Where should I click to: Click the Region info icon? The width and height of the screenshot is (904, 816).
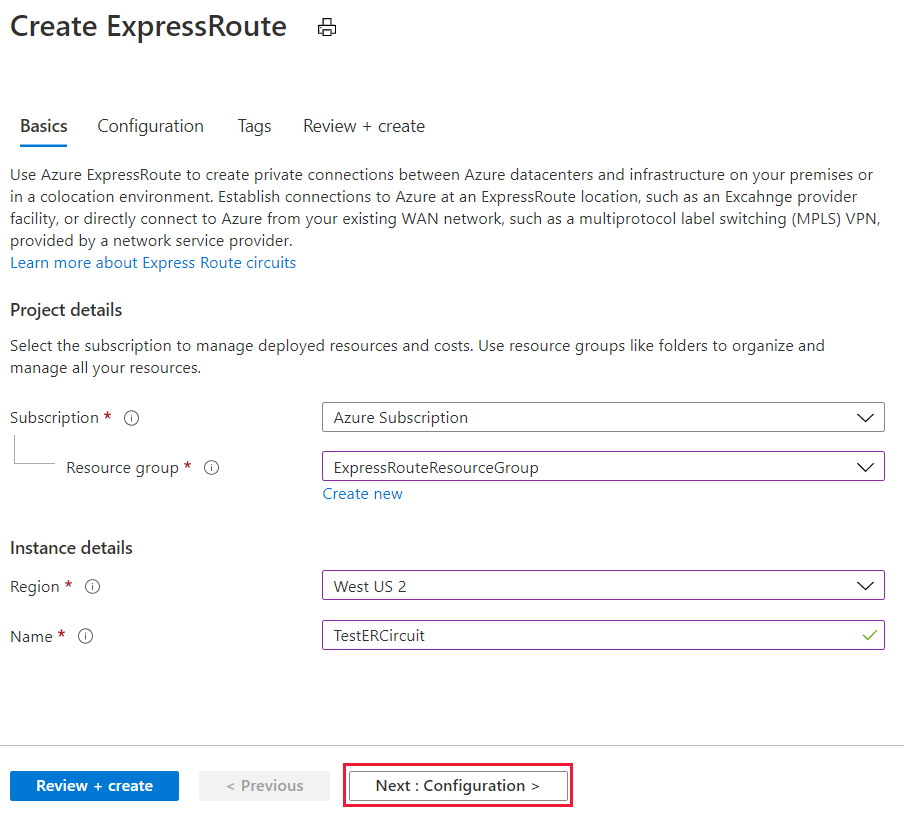point(93,587)
